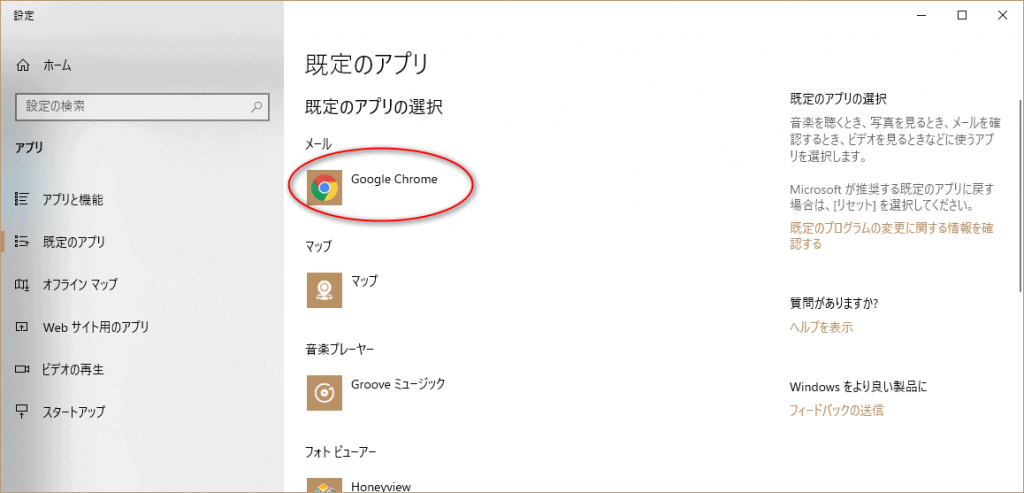Choose music player via Groove ミュージック label
This screenshot has width=1024, height=493.
(398, 384)
